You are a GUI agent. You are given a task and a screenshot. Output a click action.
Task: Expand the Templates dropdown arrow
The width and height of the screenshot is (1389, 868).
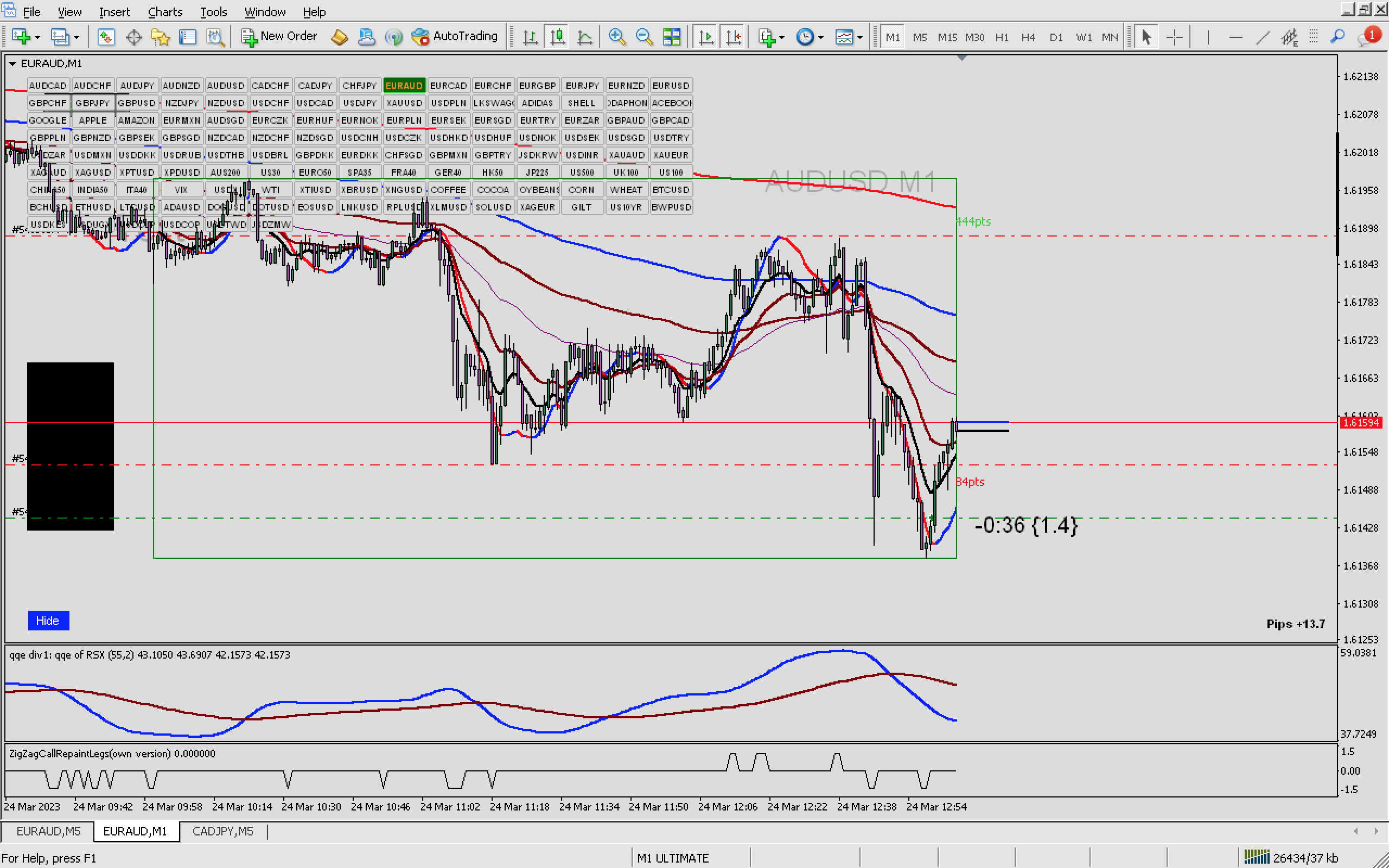[860, 38]
